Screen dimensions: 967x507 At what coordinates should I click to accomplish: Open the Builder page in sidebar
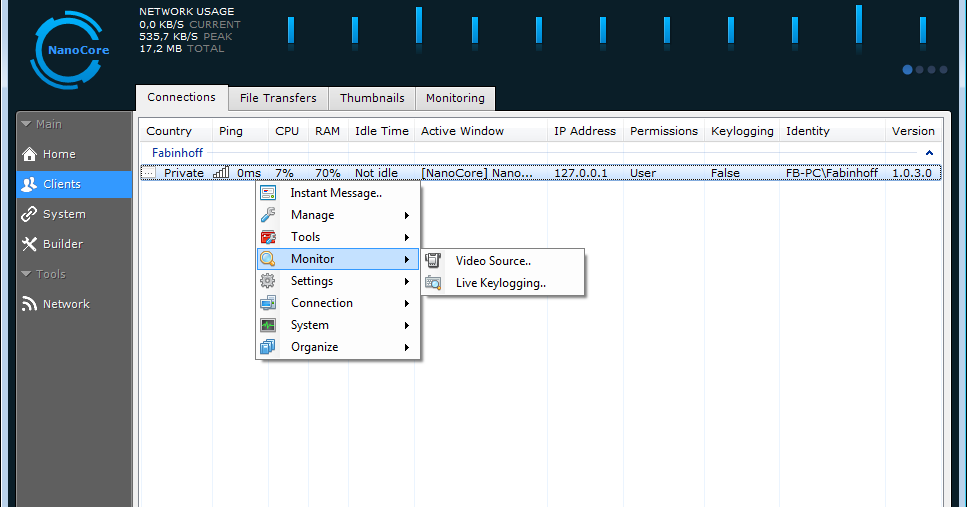[74, 244]
